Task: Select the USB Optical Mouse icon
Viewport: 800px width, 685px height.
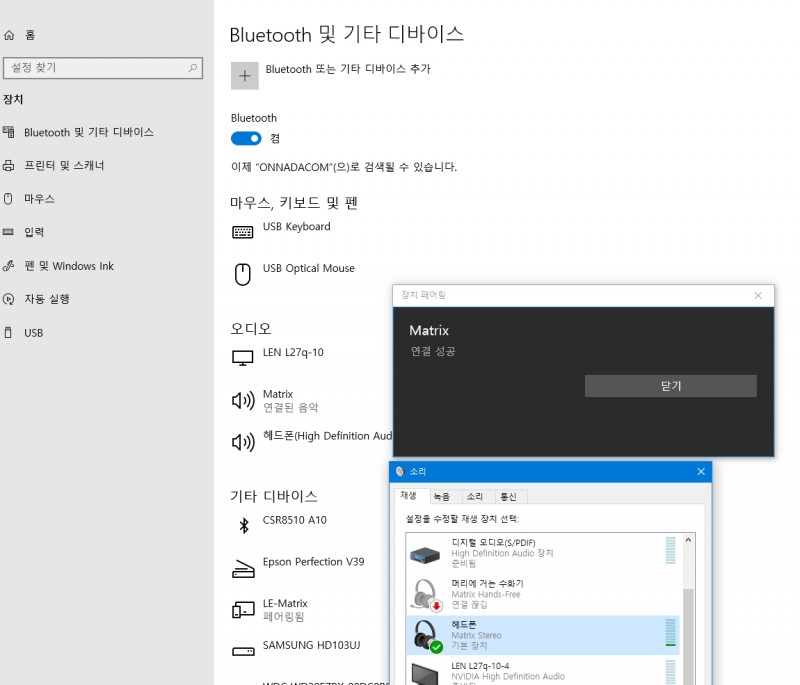Action: tap(243, 274)
